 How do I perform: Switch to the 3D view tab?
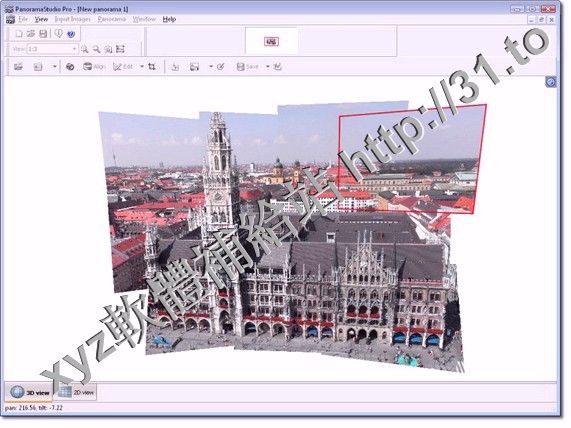[29, 392]
